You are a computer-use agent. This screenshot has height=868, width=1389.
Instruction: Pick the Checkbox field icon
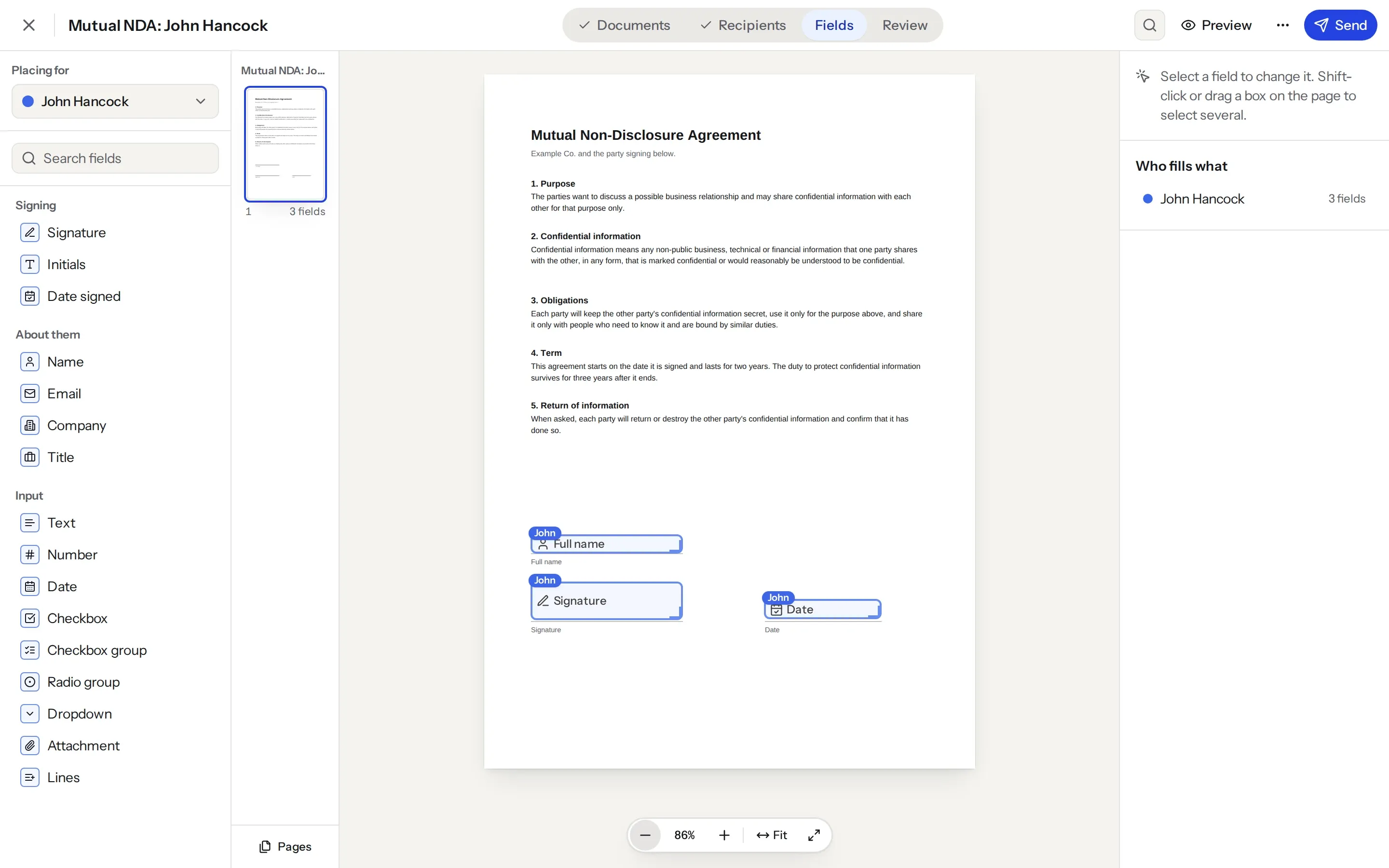pyautogui.click(x=30, y=618)
